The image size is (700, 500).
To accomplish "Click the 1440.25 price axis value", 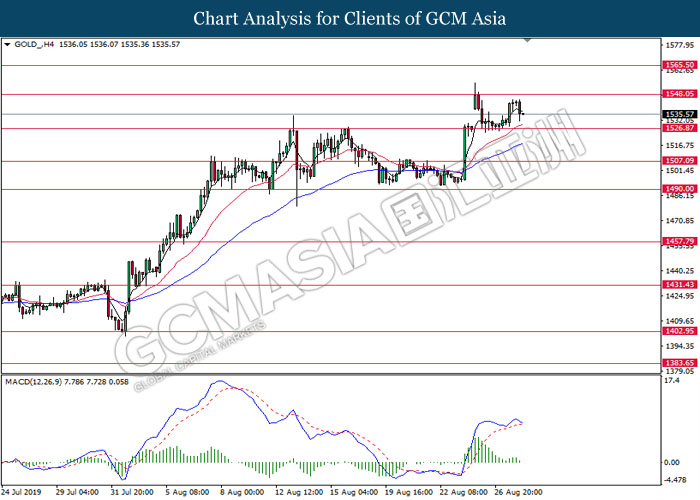I will tap(679, 271).
